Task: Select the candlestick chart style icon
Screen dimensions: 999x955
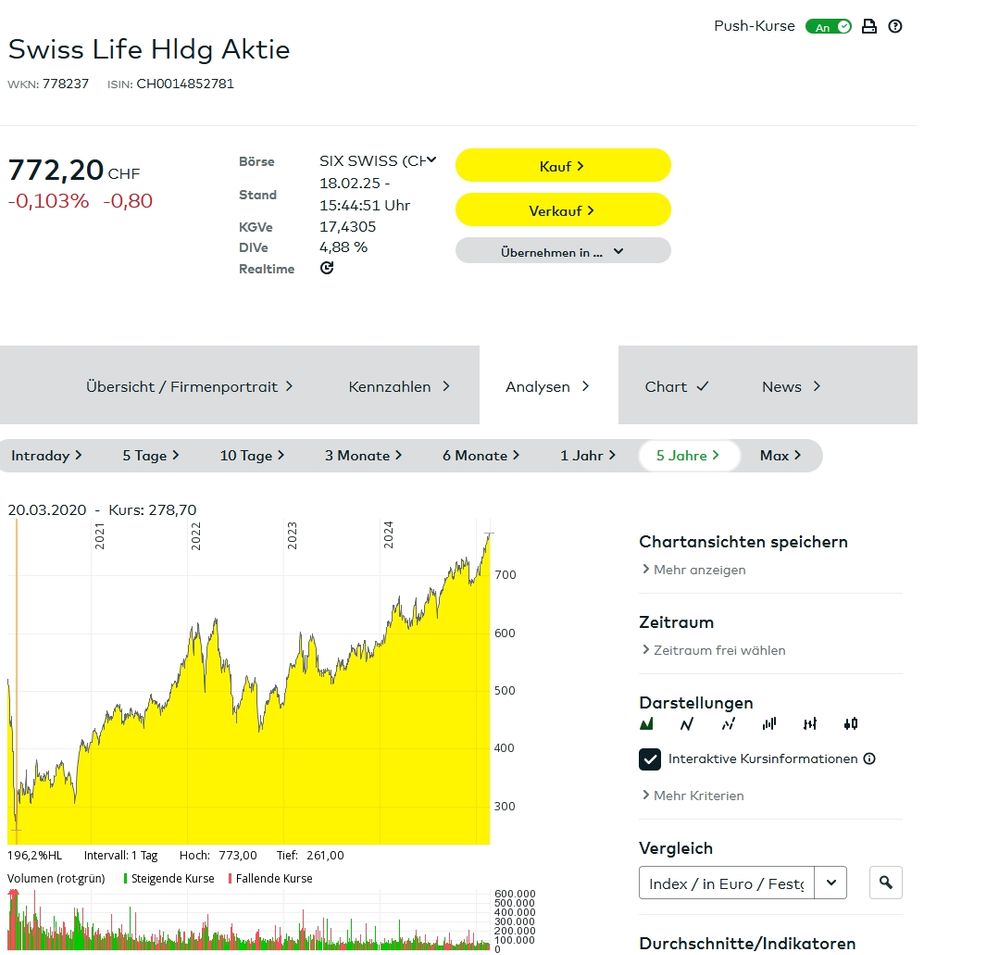Action: (851, 723)
